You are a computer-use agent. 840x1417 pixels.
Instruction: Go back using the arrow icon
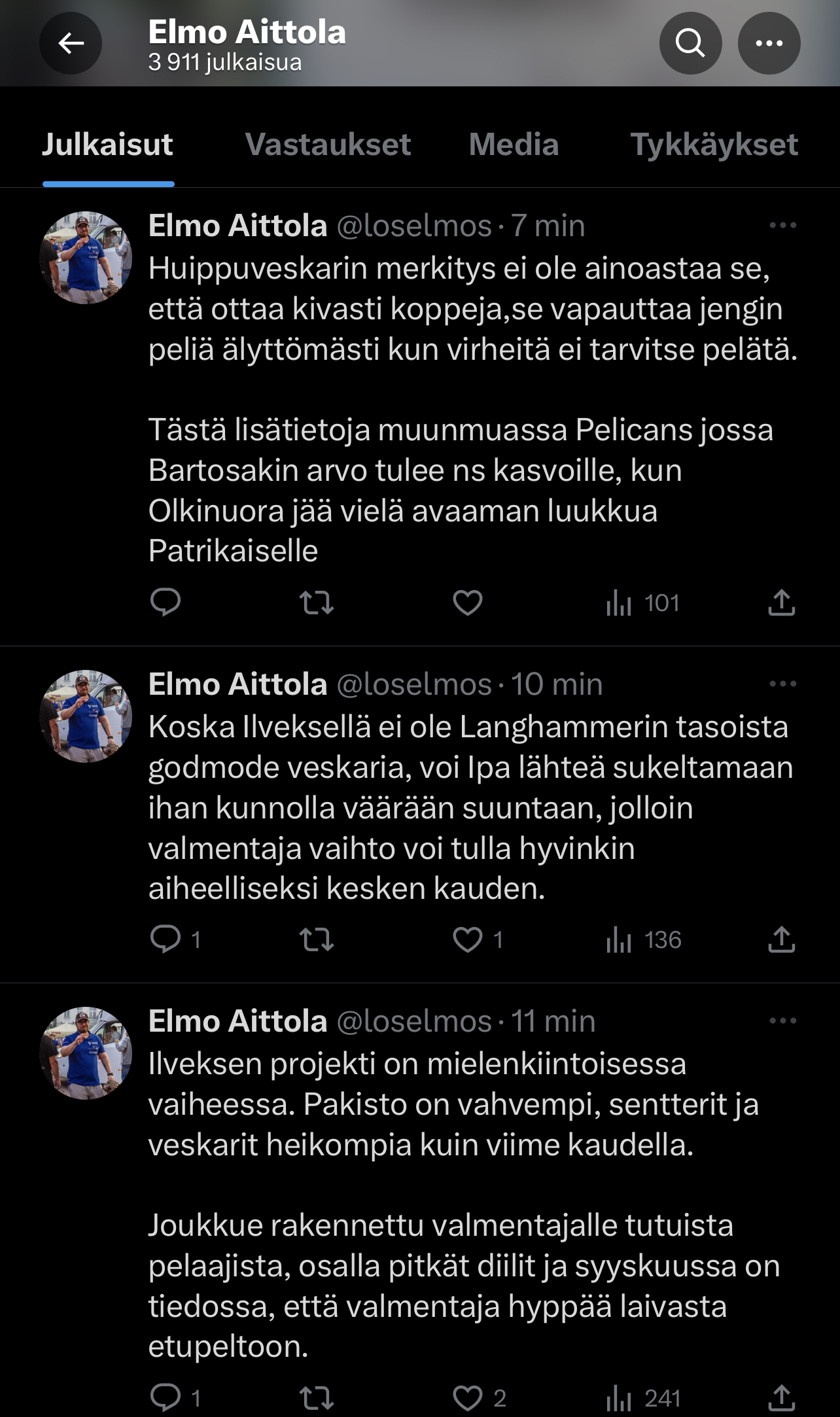[71, 43]
